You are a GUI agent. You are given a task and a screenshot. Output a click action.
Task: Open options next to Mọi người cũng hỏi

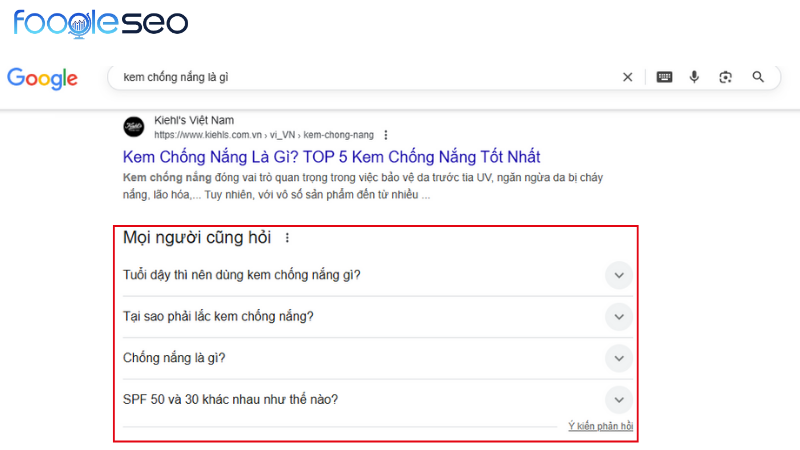pos(287,238)
